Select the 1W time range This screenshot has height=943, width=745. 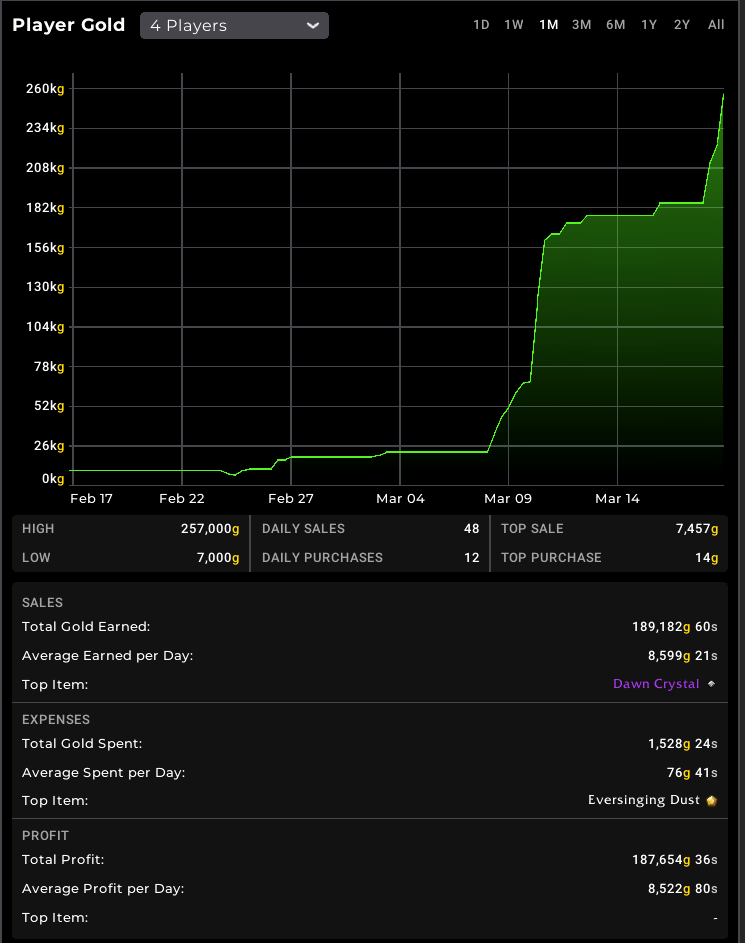tap(514, 25)
